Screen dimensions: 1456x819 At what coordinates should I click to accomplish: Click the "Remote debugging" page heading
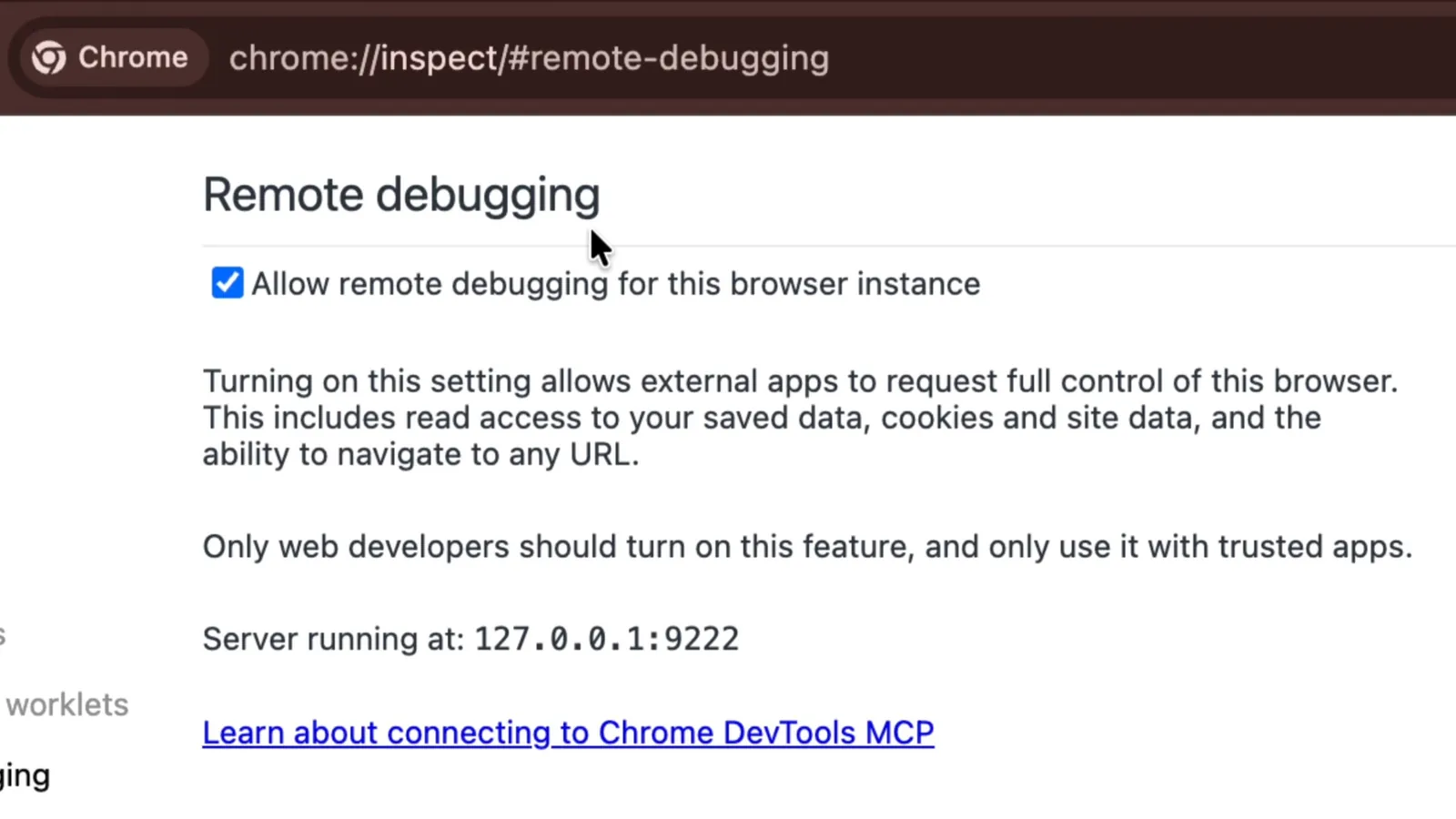pyautogui.click(x=401, y=194)
